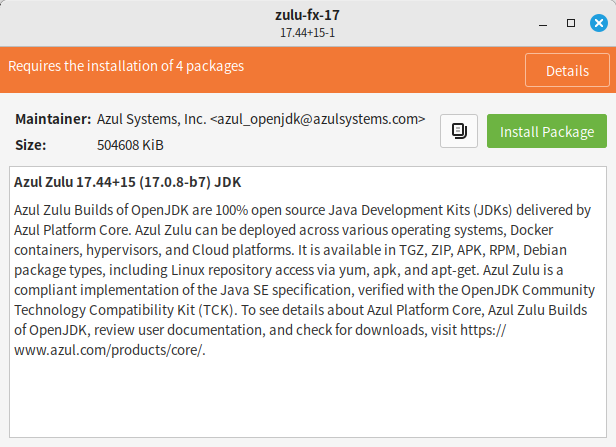
Task: Click the Maintainer label
Action: click(53, 119)
